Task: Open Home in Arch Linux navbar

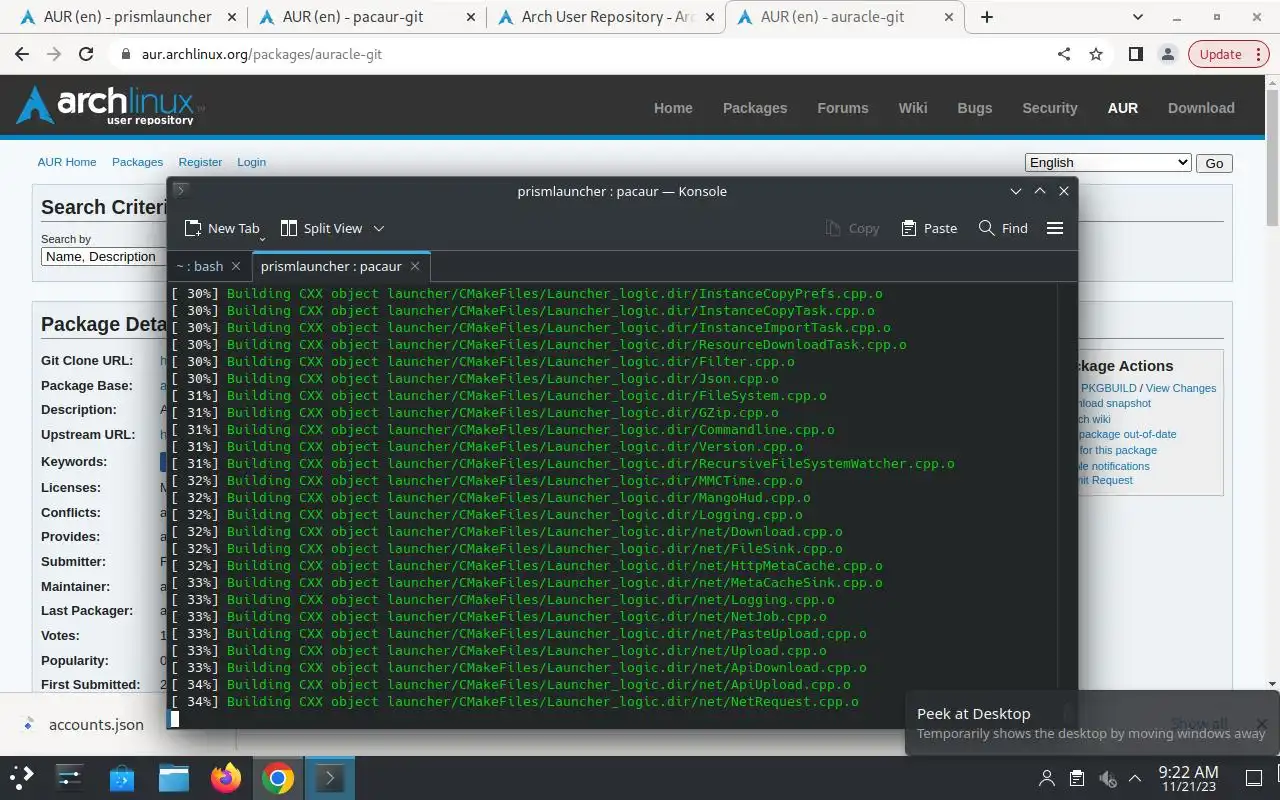Action: pyautogui.click(x=673, y=108)
